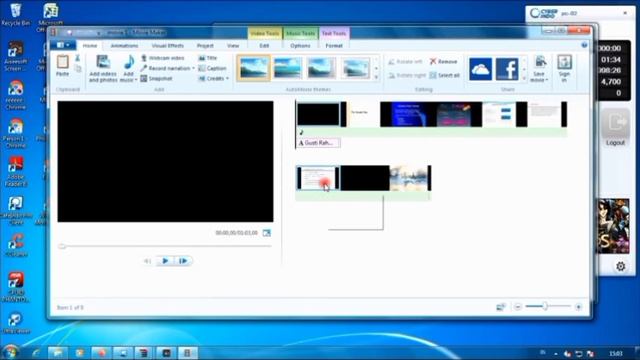
Task: Click the preview seek slider handle
Action: click(62, 246)
